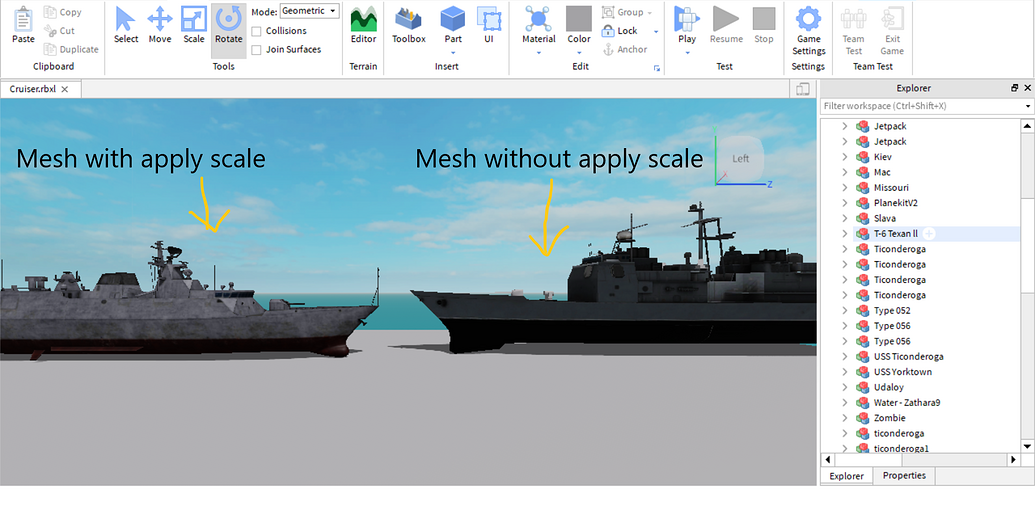Expand the USS Yorktown model
The width and height of the screenshot is (1035, 508).
(844, 371)
